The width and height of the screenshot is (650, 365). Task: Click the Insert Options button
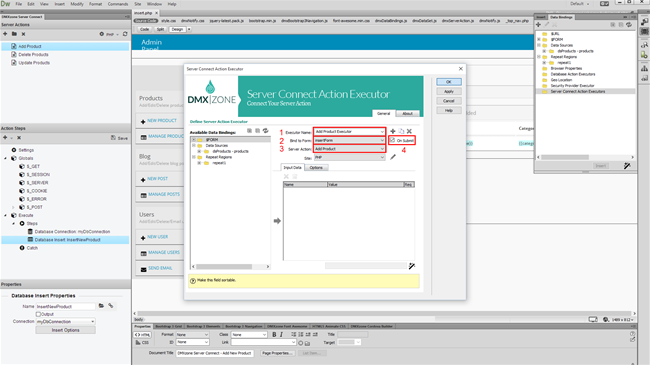pyautogui.click(x=65, y=330)
